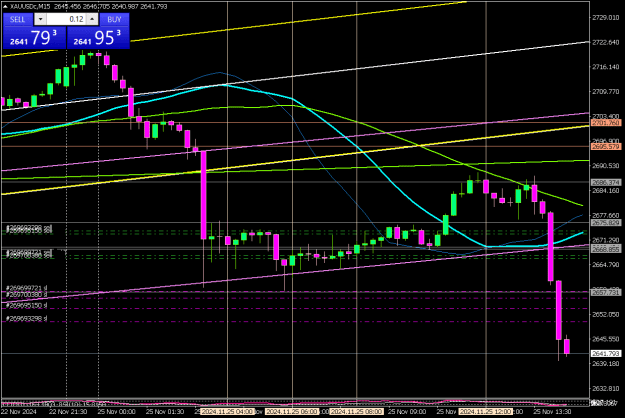This screenshot has width=625, height=418.
Task: Click the 2657.731 stop-loss price tag
Action: point(605,292)
